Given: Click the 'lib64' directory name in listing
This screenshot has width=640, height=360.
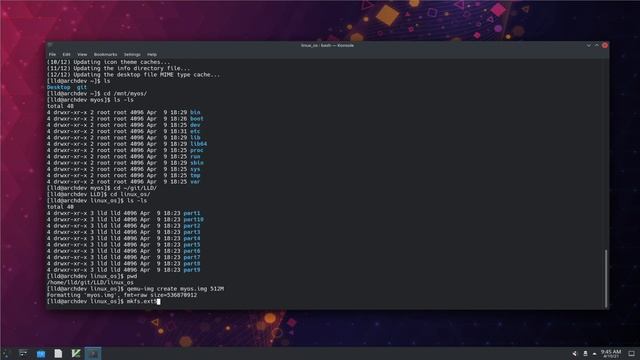Looking at the screenshot, I should tap(198, 144).
